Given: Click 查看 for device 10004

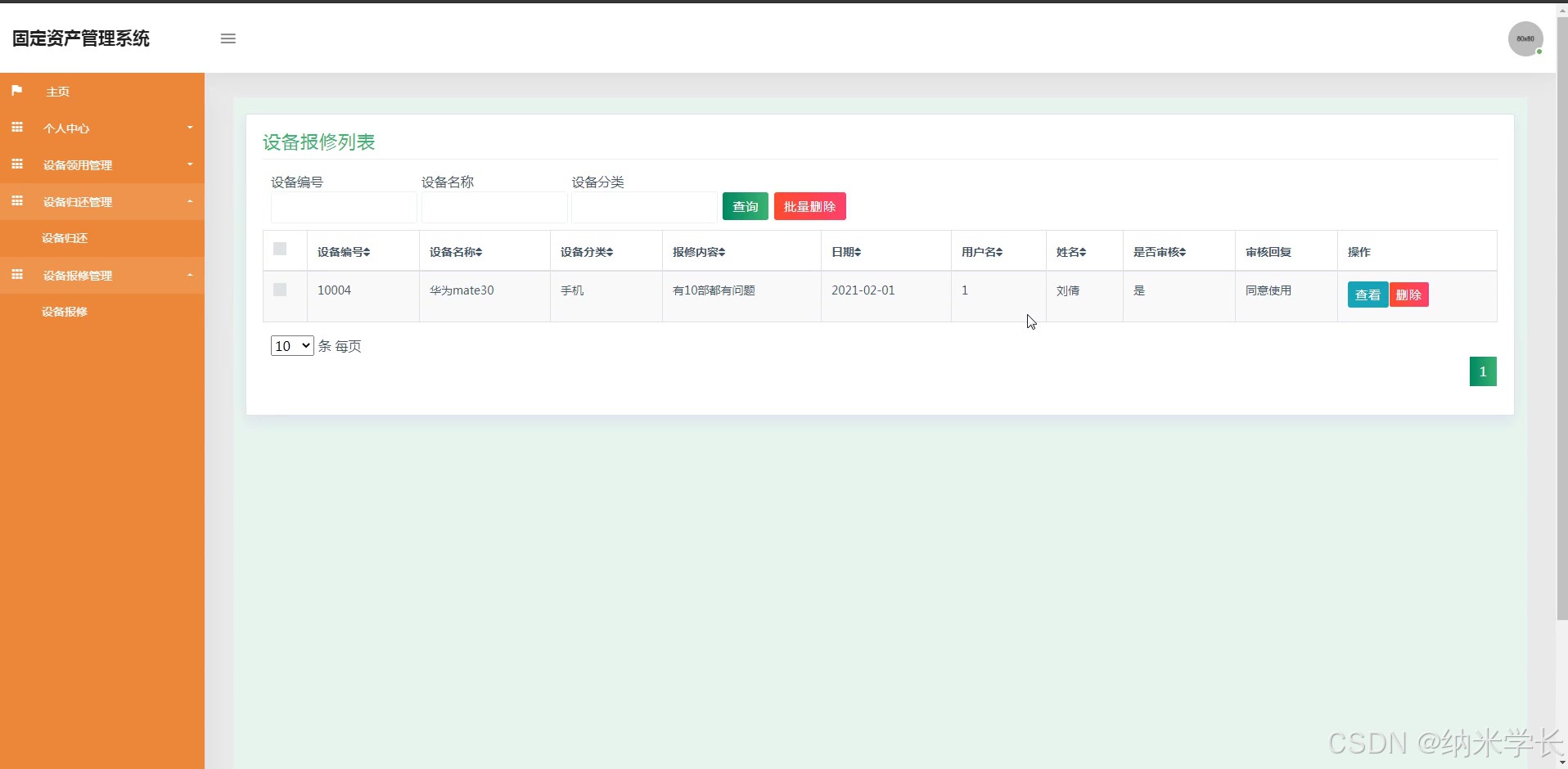Looking at the screenshot, I should click(x=1367, y=295).
